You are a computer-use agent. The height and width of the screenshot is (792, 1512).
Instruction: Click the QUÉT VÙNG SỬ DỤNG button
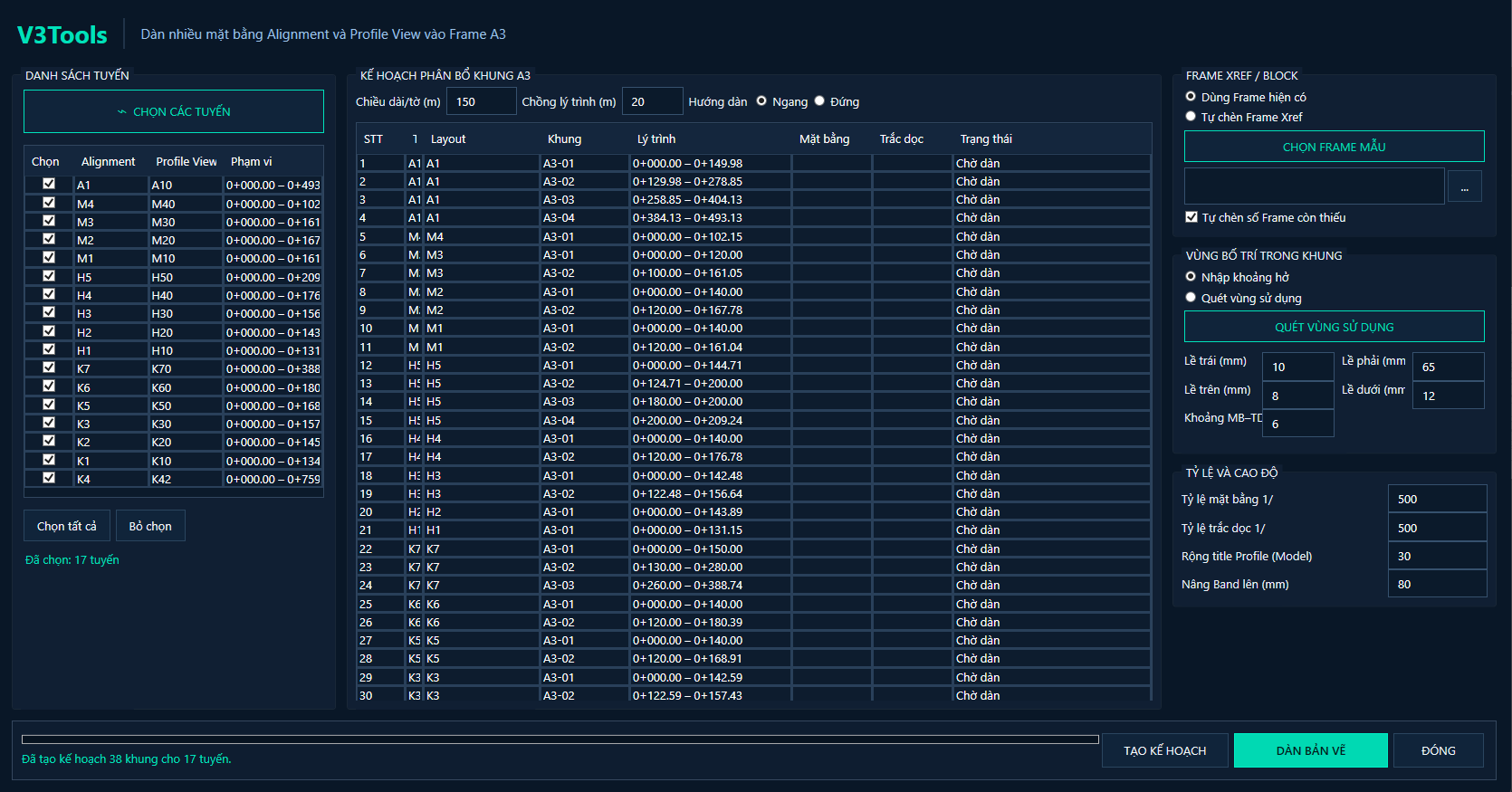(x=1335, y=327)
